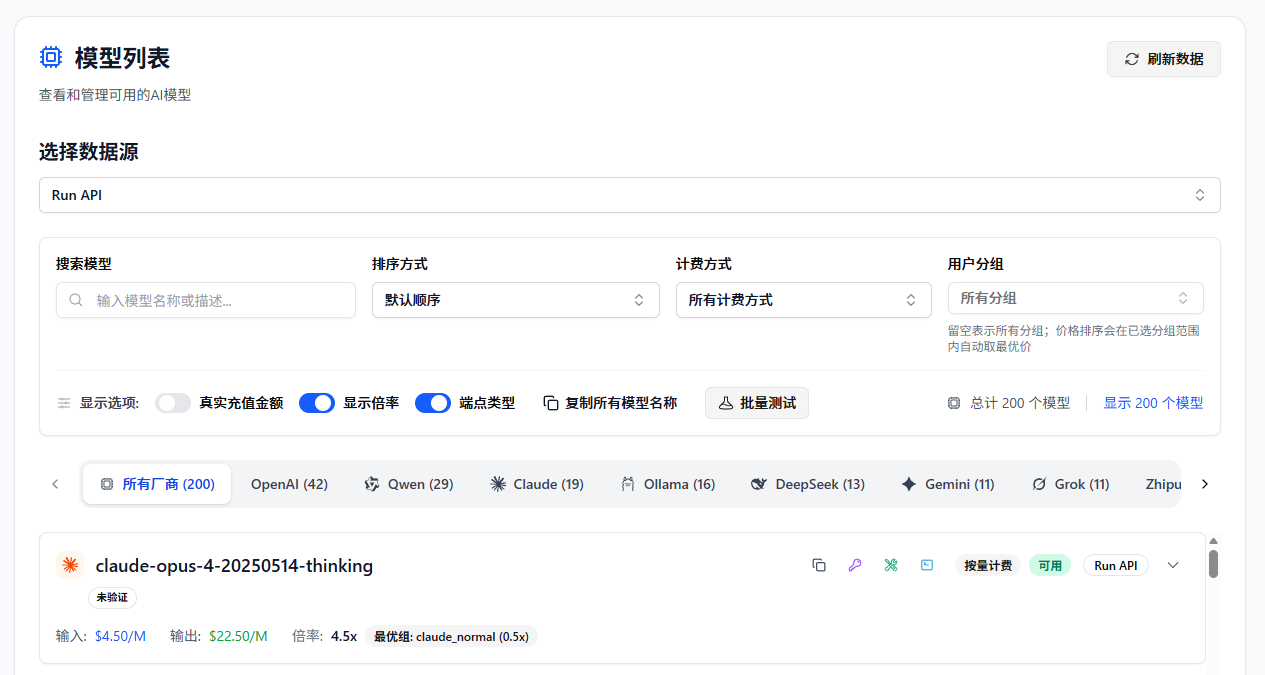
Task: Select the Grok (11) tab
Action: point(1070,484)
